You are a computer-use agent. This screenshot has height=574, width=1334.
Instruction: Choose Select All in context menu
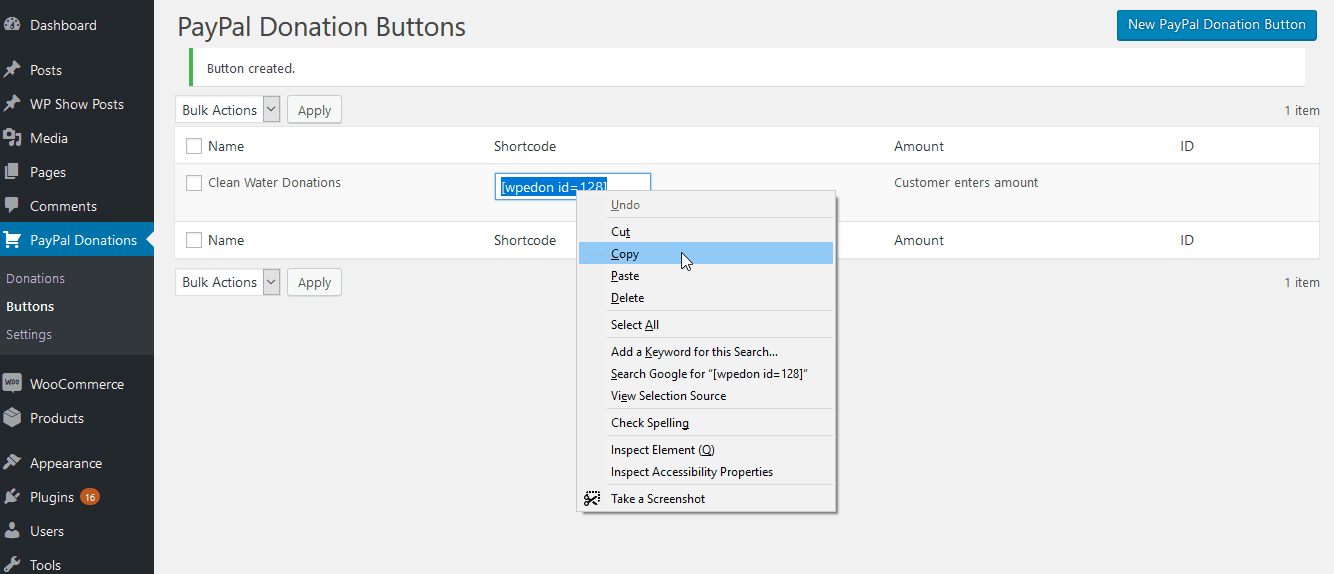(x=706, y=325)
